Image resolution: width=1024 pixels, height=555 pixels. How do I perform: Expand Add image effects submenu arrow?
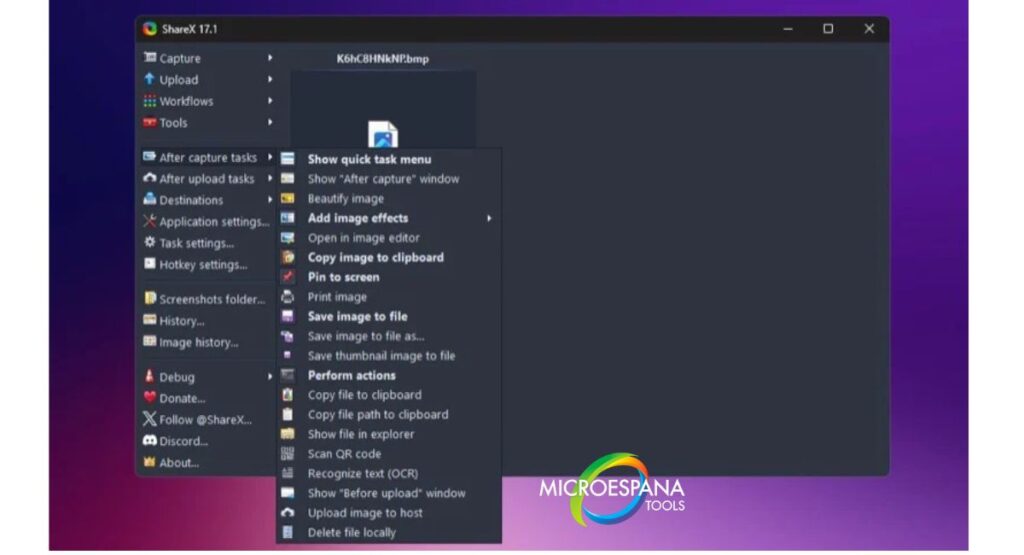(x=488, y=218)
